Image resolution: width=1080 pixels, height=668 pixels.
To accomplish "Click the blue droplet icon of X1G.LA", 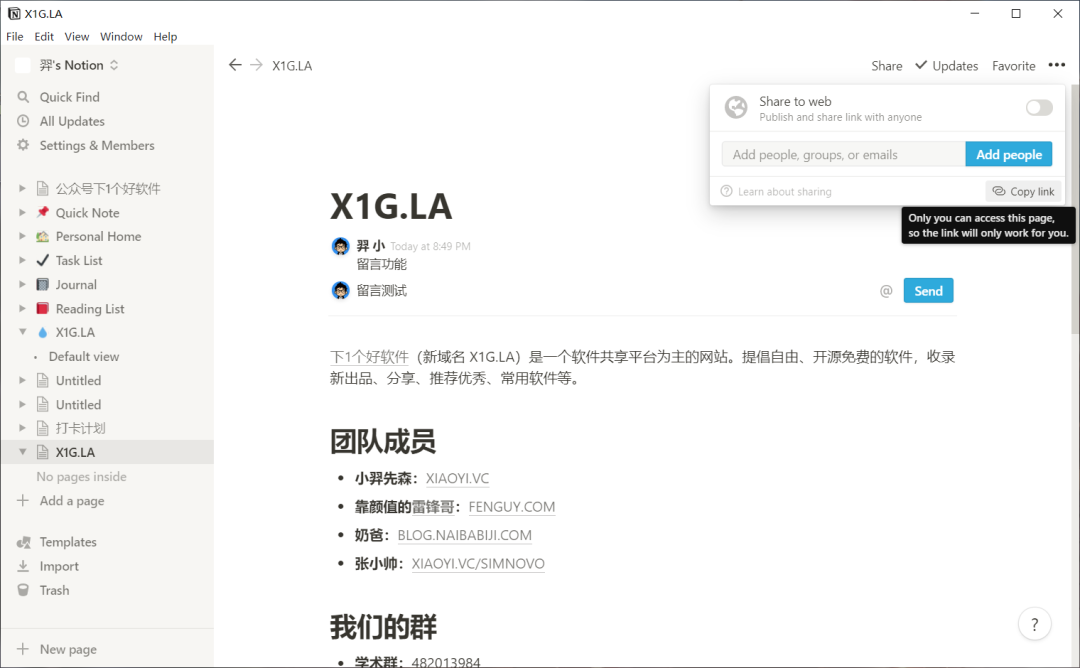I will tap(43, 332).
